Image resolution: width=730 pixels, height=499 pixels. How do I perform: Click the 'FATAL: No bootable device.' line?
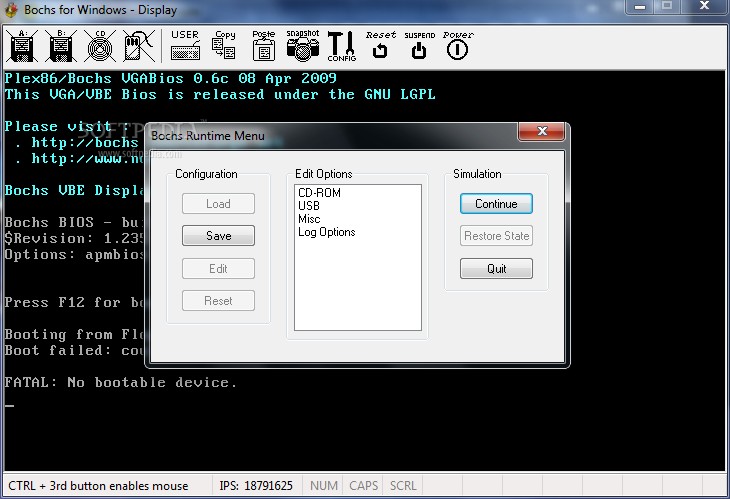pos(121,383)
